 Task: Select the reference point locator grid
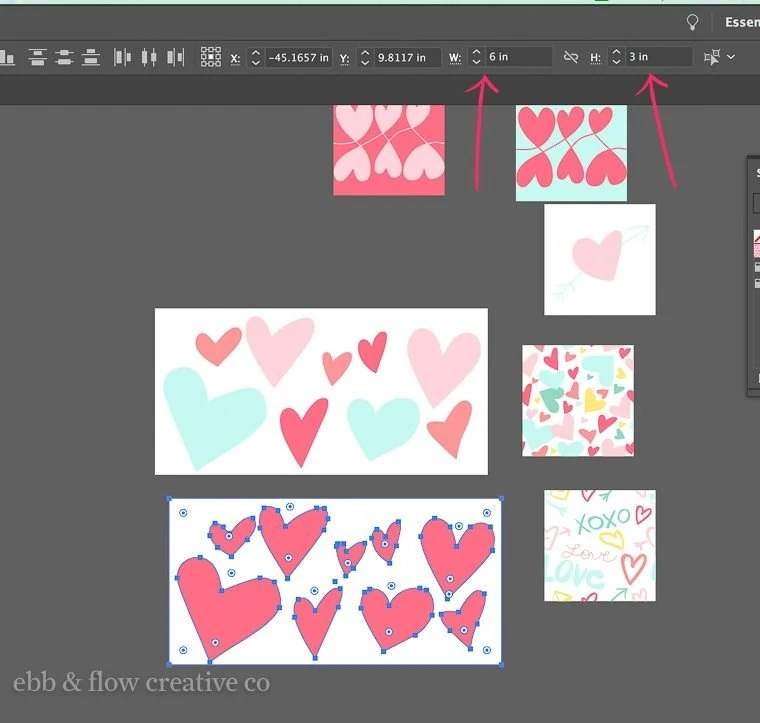tap(211, 57)
